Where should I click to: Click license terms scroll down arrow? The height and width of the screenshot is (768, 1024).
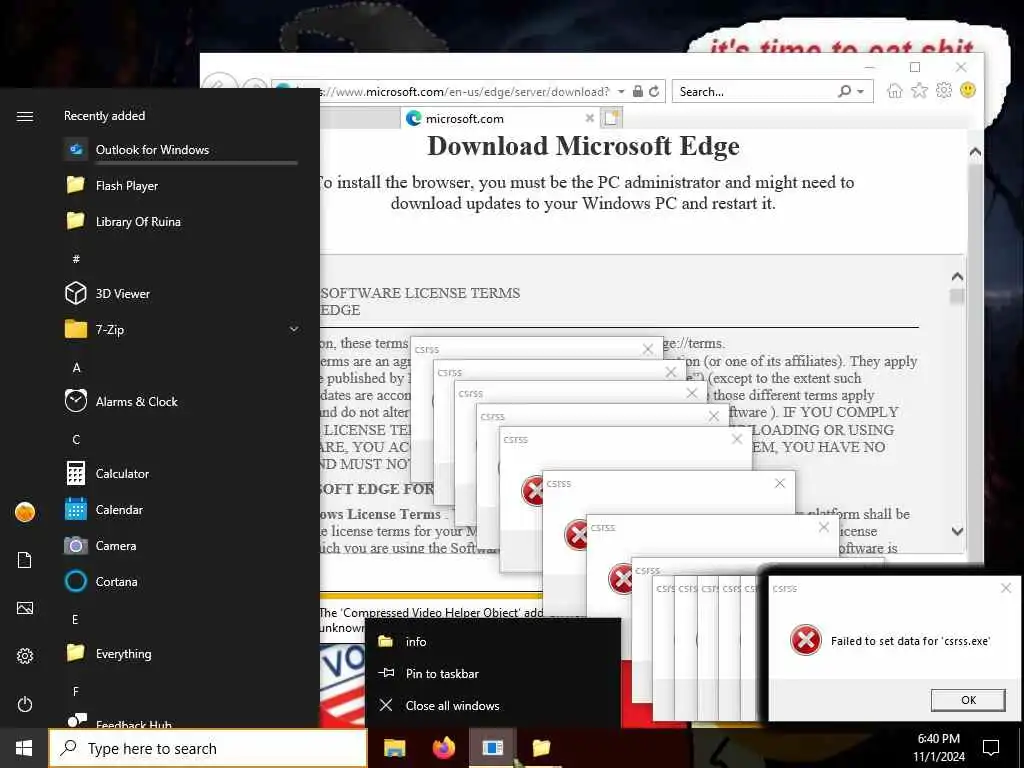(957, 531)
